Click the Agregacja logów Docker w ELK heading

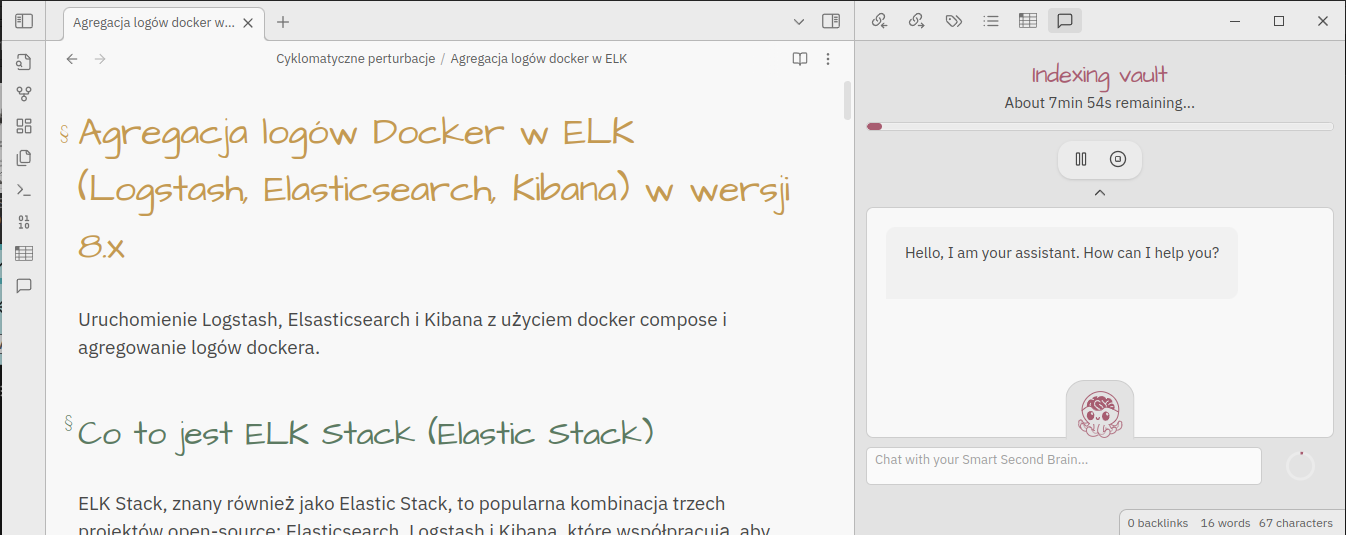[435, 188]
